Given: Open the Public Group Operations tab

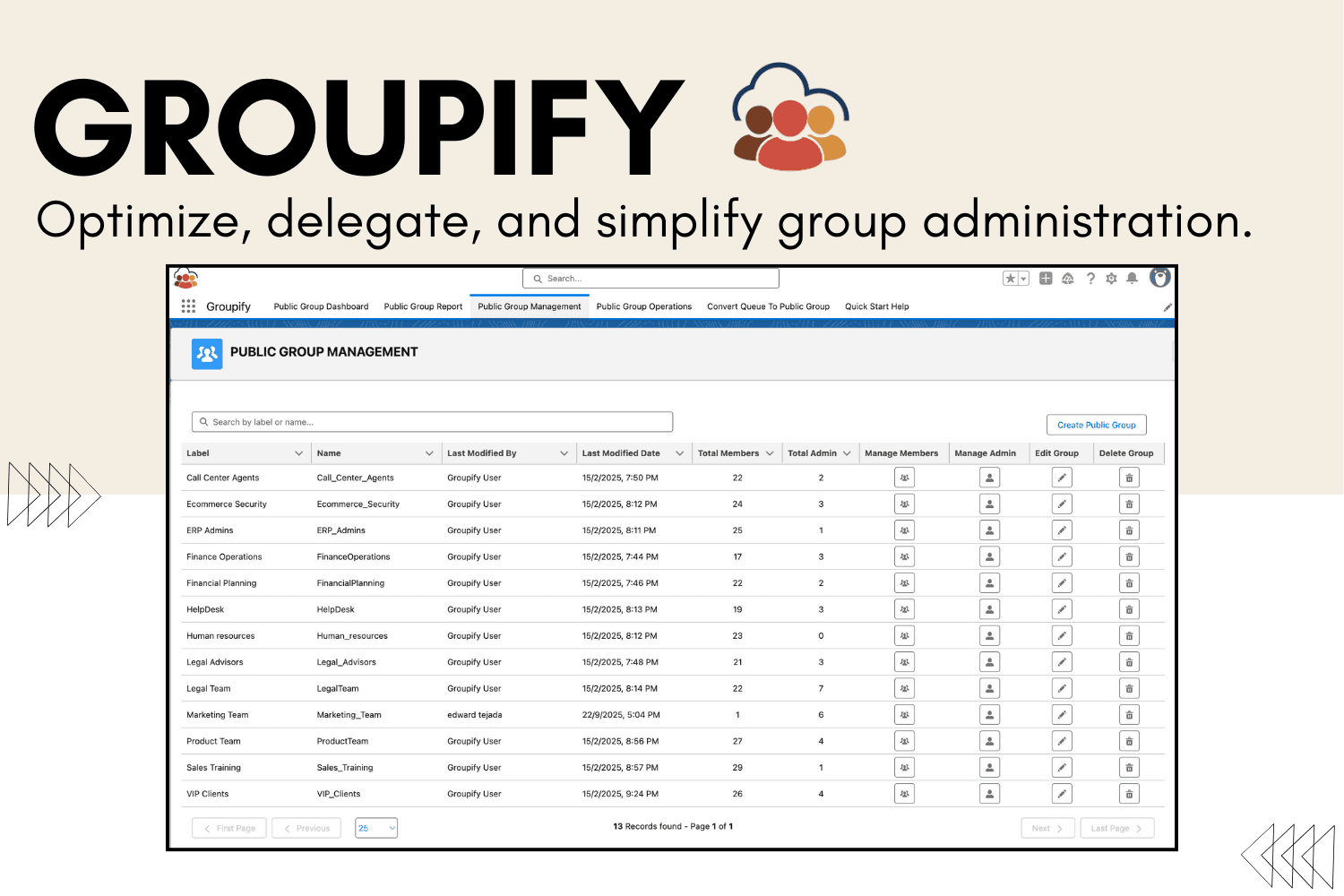Looking at the screenshot, I should pos(644,306).
